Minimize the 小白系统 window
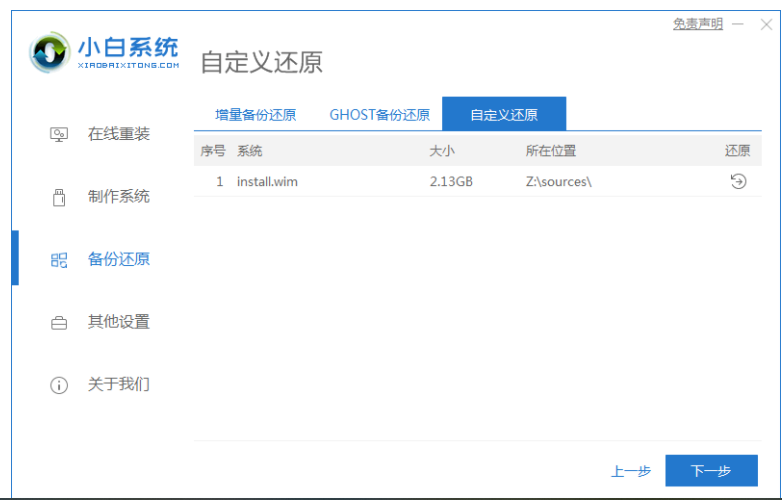The image size is (782, 500). [741, 25]
